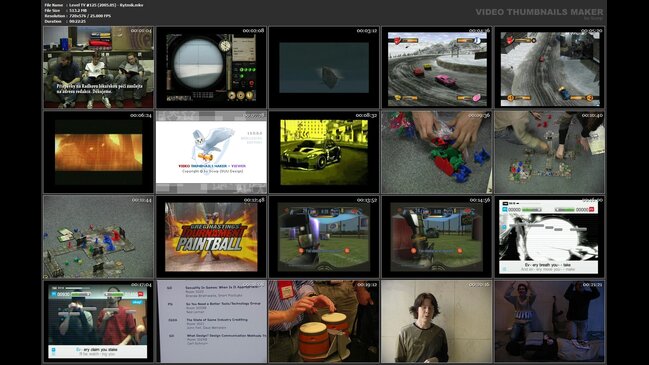Click the Video Thumbnails Maker watermark
Image resolution: width=649 pixels, height=365 pixels.
click(539, 12)
